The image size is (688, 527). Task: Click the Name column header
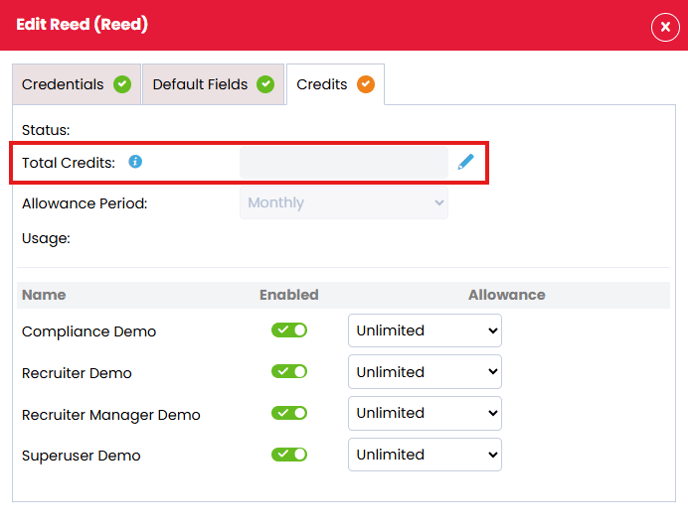[44, 295]
